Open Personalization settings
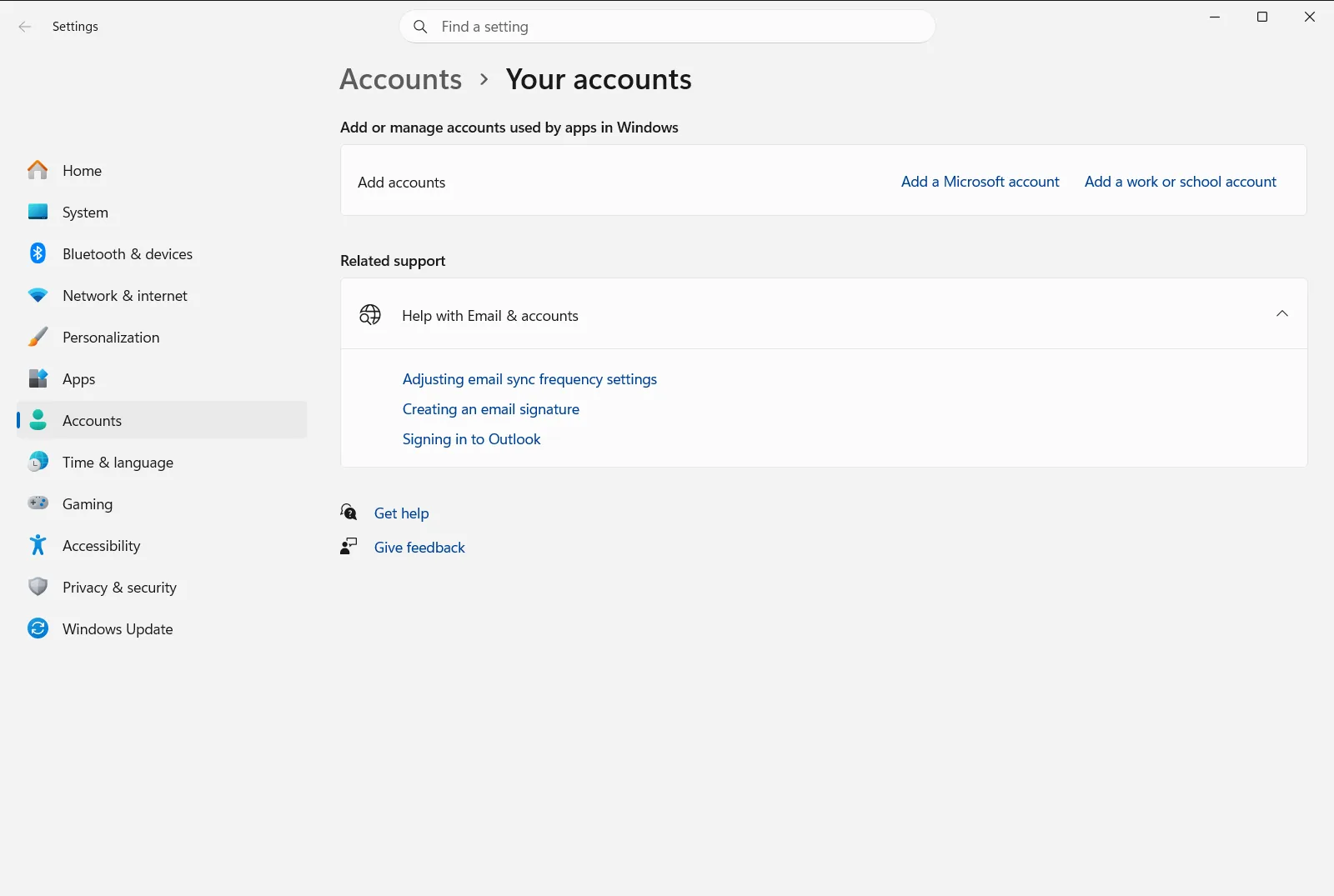1334x896 pixels. (x=162, y=337)
